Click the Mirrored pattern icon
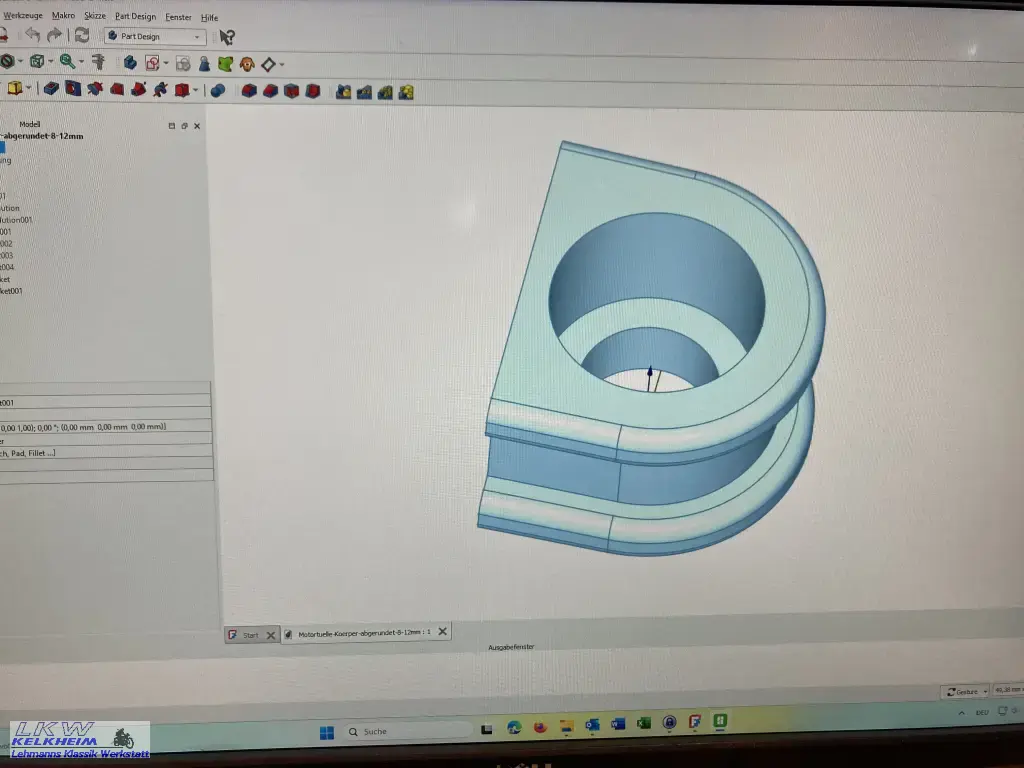Image resolution: width=1024 pixels, height=768 pixels. click(344, 92)
